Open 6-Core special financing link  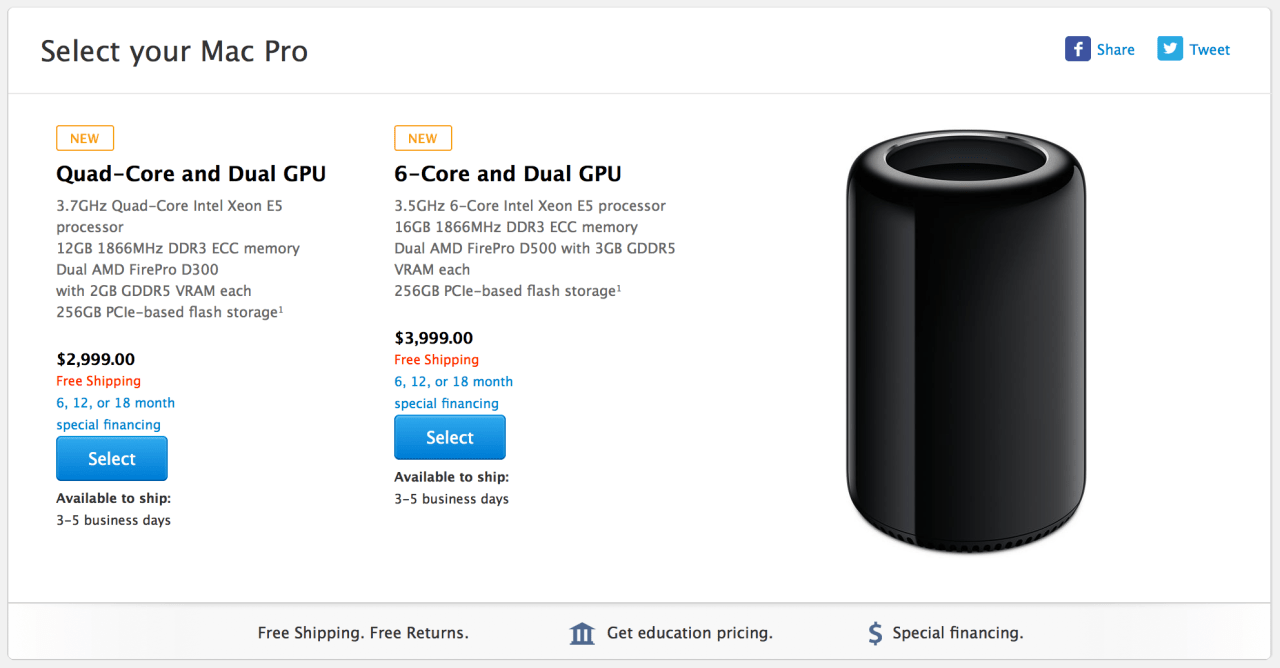453,392
